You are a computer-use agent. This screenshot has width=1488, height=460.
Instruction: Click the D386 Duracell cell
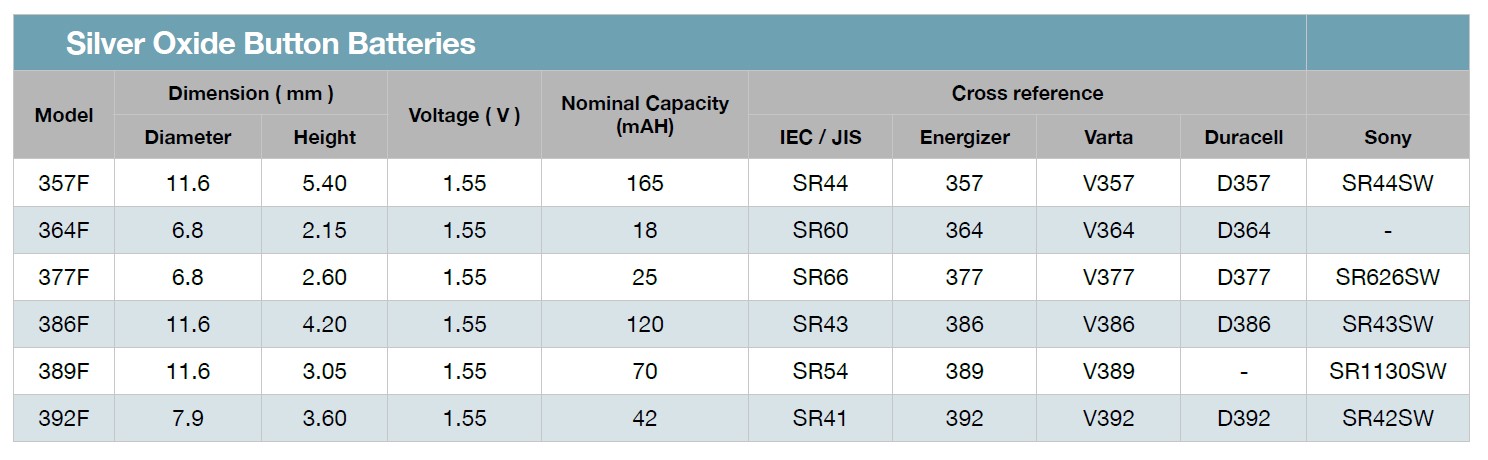(1244, 324)
